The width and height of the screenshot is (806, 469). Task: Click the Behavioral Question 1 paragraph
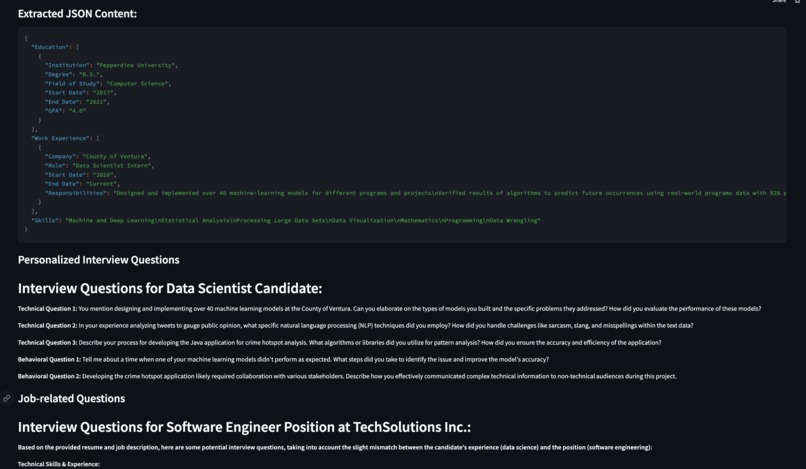tap(283, 359)
